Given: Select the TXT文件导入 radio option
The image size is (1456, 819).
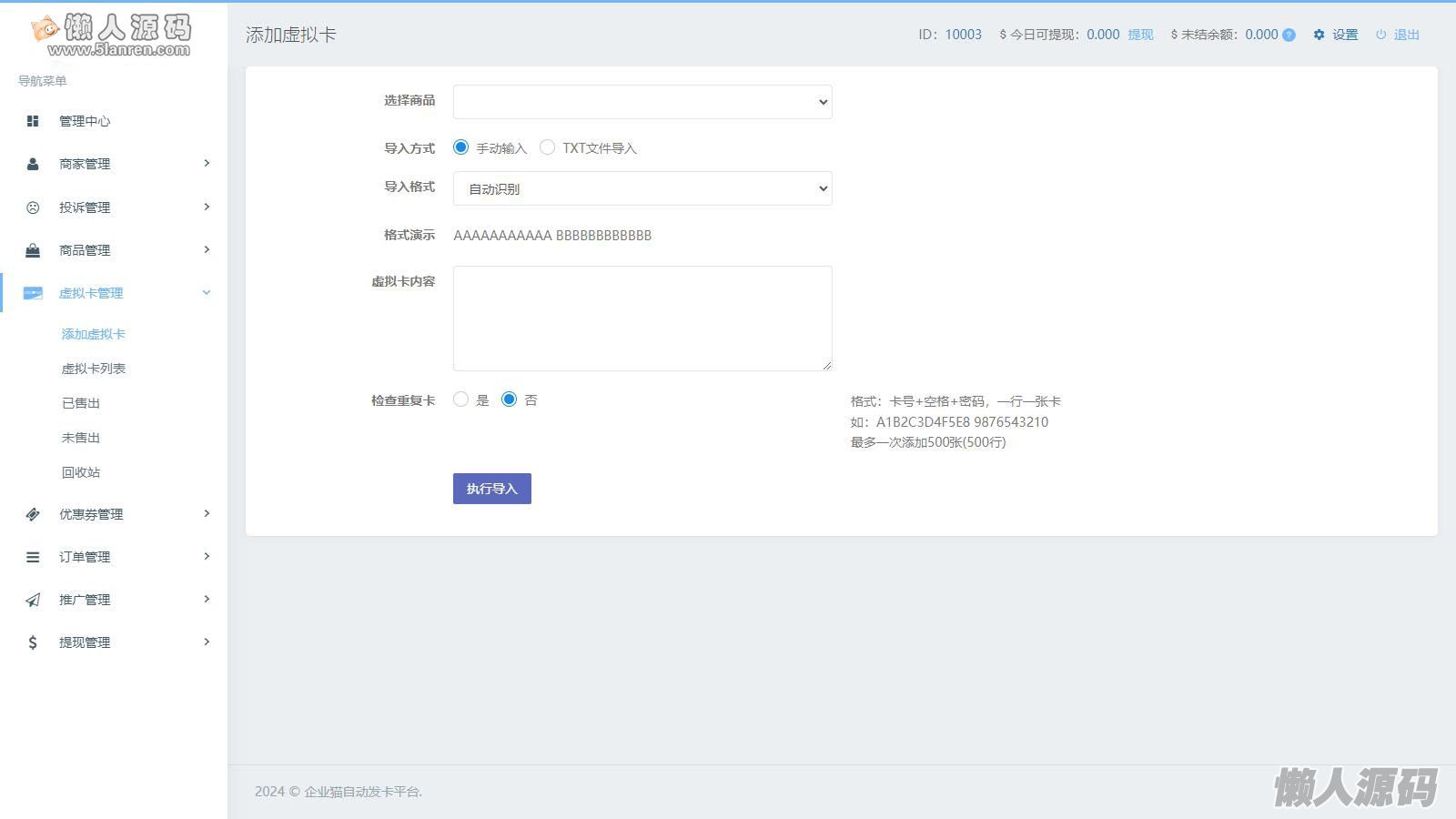Looking at the screenshot, I should point(547,147).
